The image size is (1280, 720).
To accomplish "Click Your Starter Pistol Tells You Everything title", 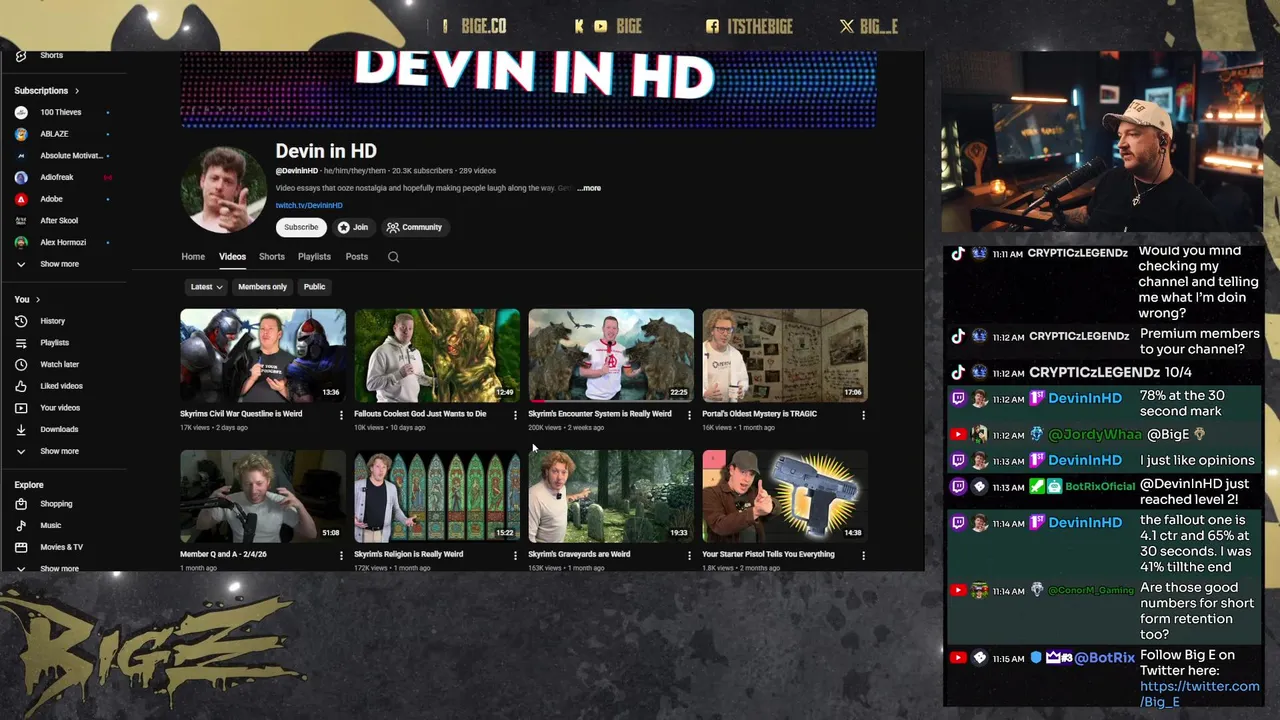I will point(768,554).
